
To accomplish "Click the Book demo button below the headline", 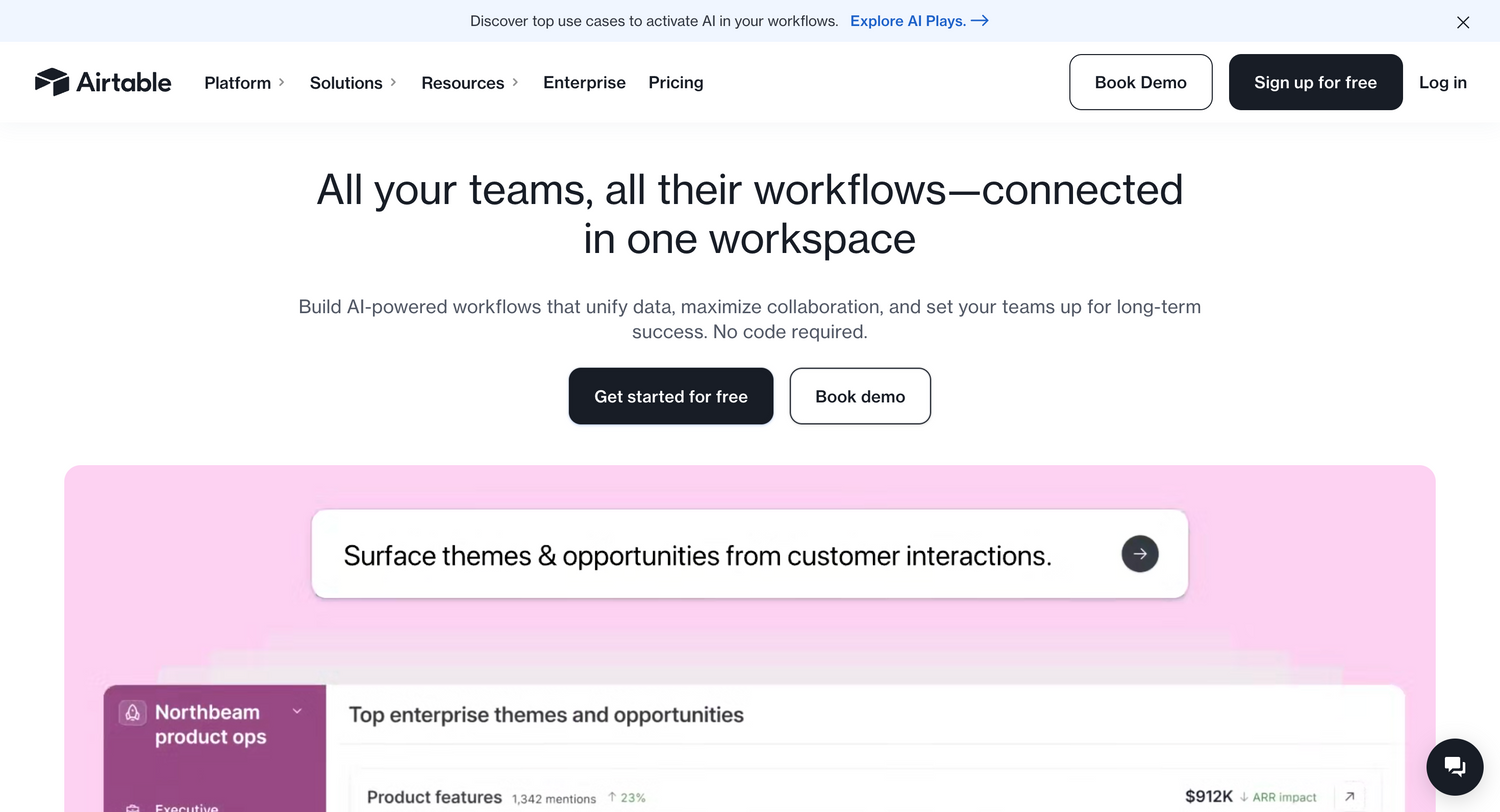I will tap(860, 396).
